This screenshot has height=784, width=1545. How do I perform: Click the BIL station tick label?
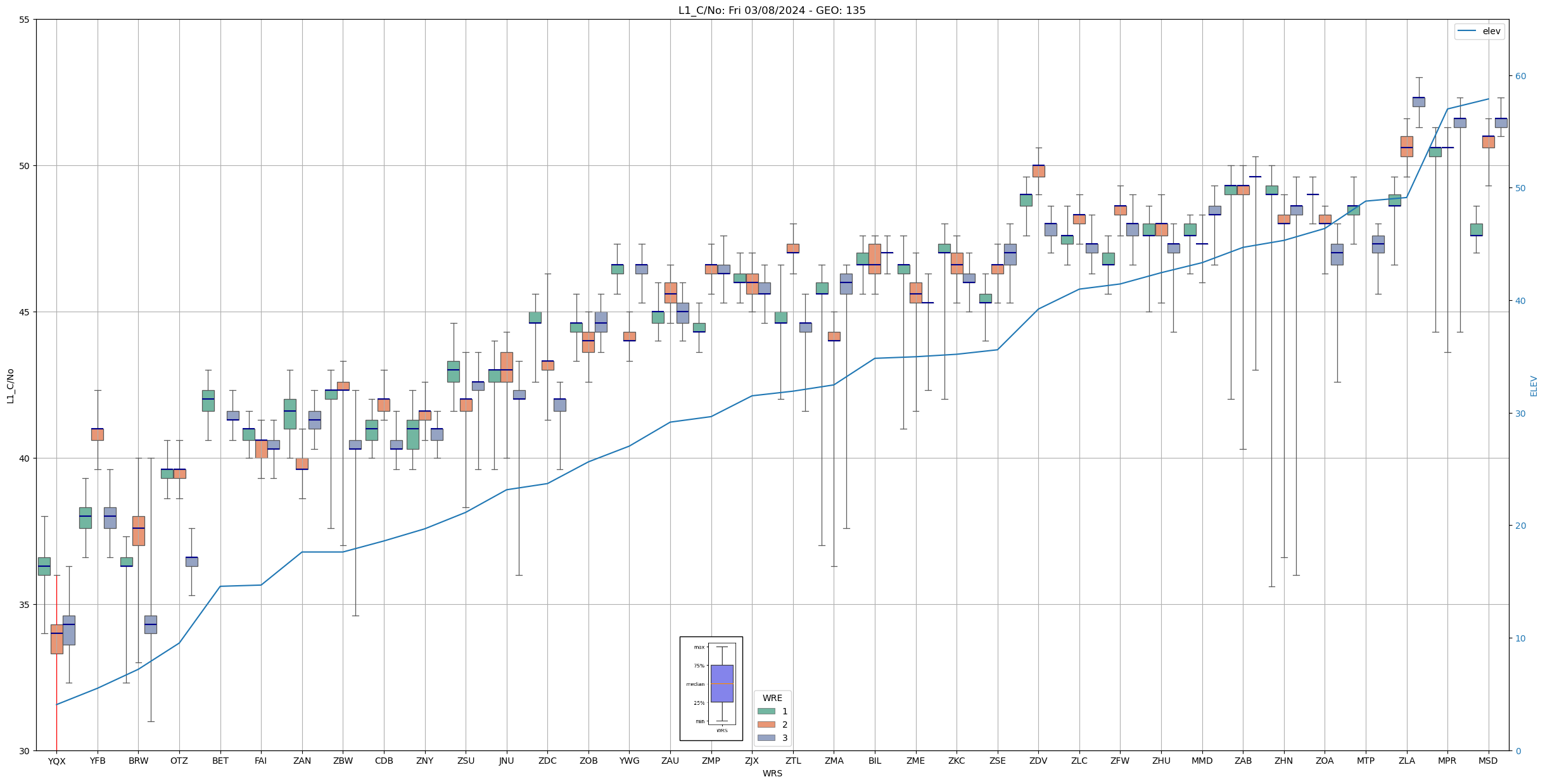[x=875, y=761]
